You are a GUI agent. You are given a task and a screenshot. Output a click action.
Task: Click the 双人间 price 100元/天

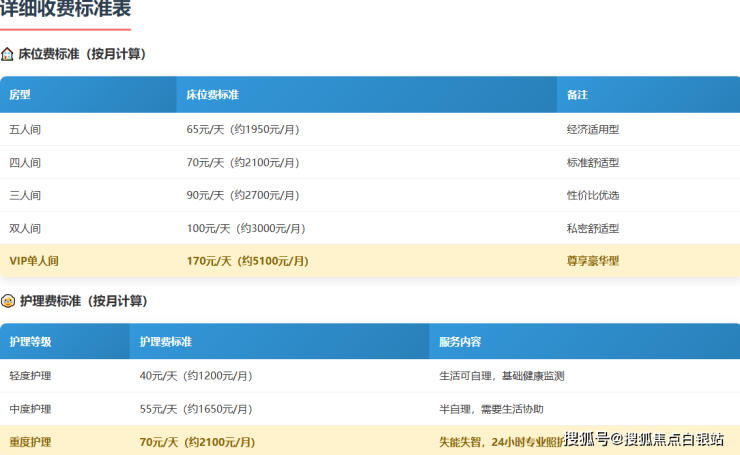tap(208, 228)
